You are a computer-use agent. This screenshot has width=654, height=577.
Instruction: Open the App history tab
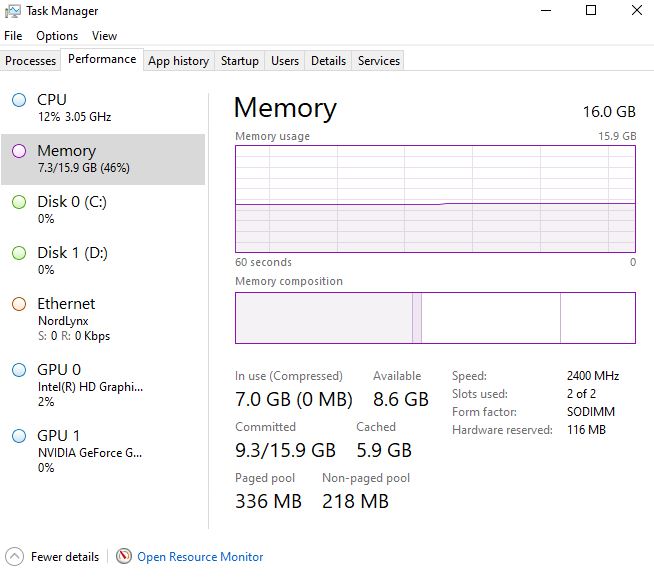pyautogui.click(x=178, y=61)
